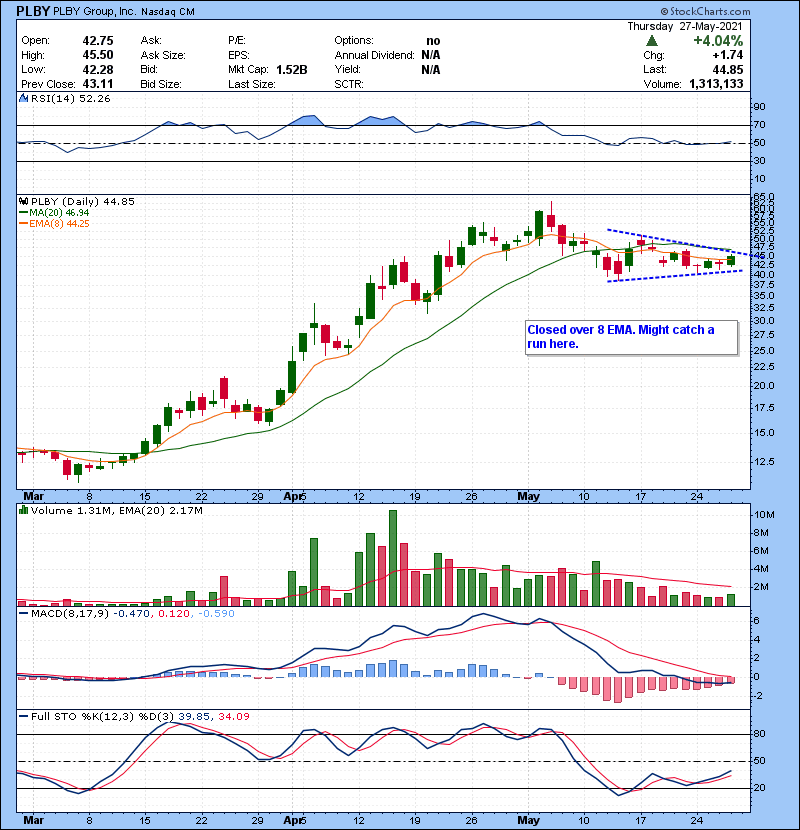
Task: Click the MACD value -0.470
Action: [x=132, y=614]
